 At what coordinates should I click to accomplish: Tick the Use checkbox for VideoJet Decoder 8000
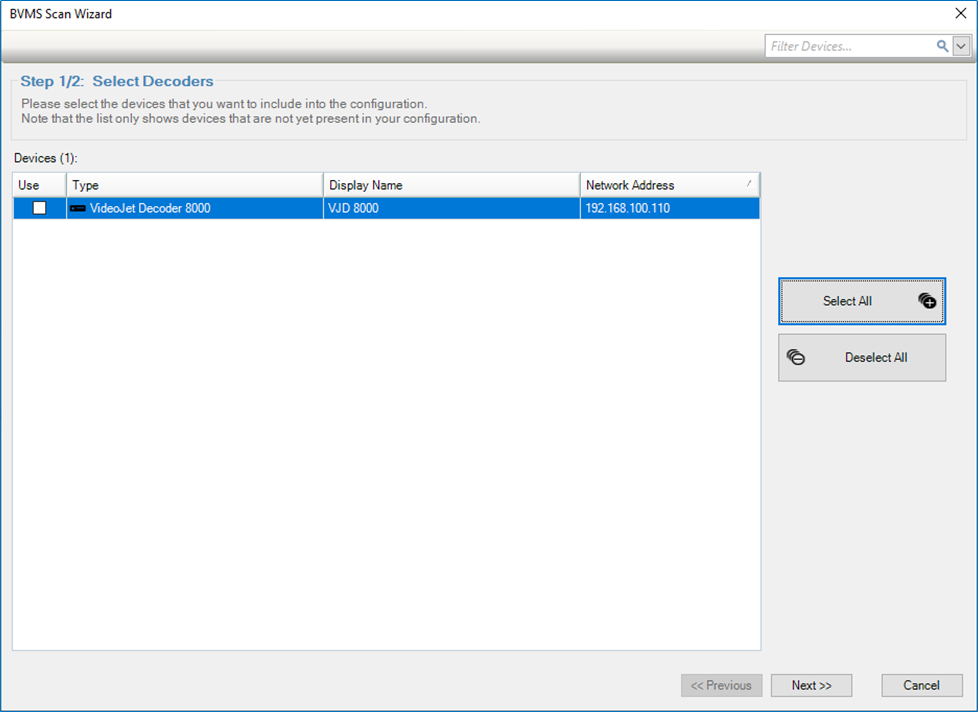click(x=39, y=208)
